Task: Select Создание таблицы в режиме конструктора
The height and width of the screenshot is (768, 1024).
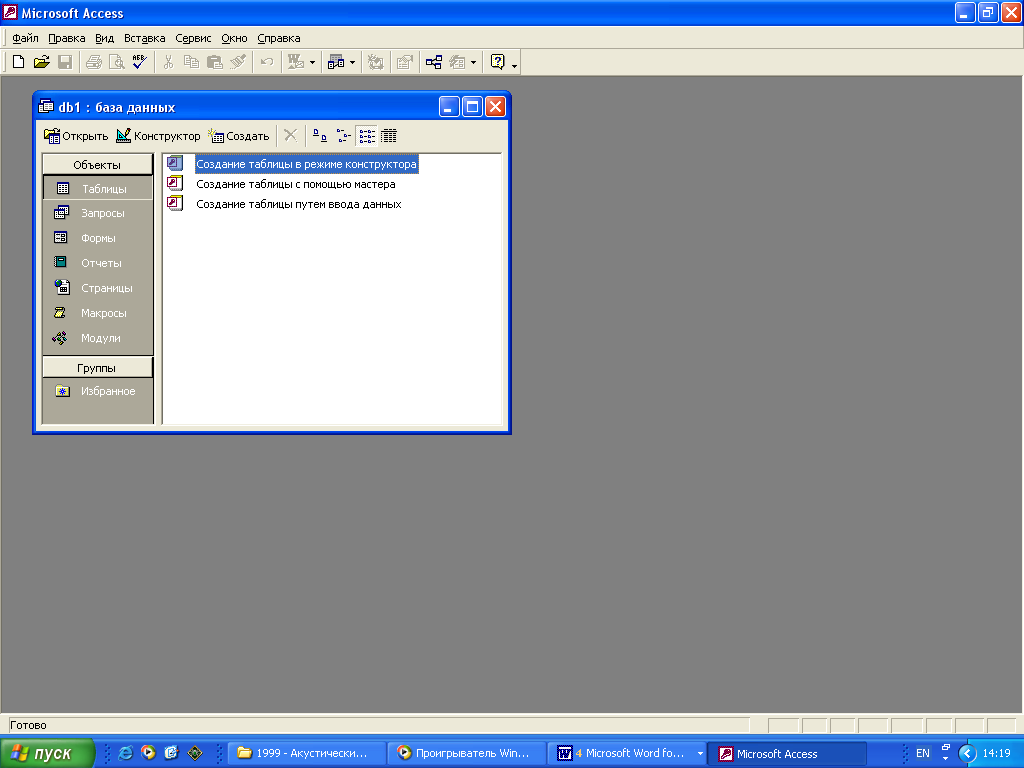Action: (x=306, y=164)
